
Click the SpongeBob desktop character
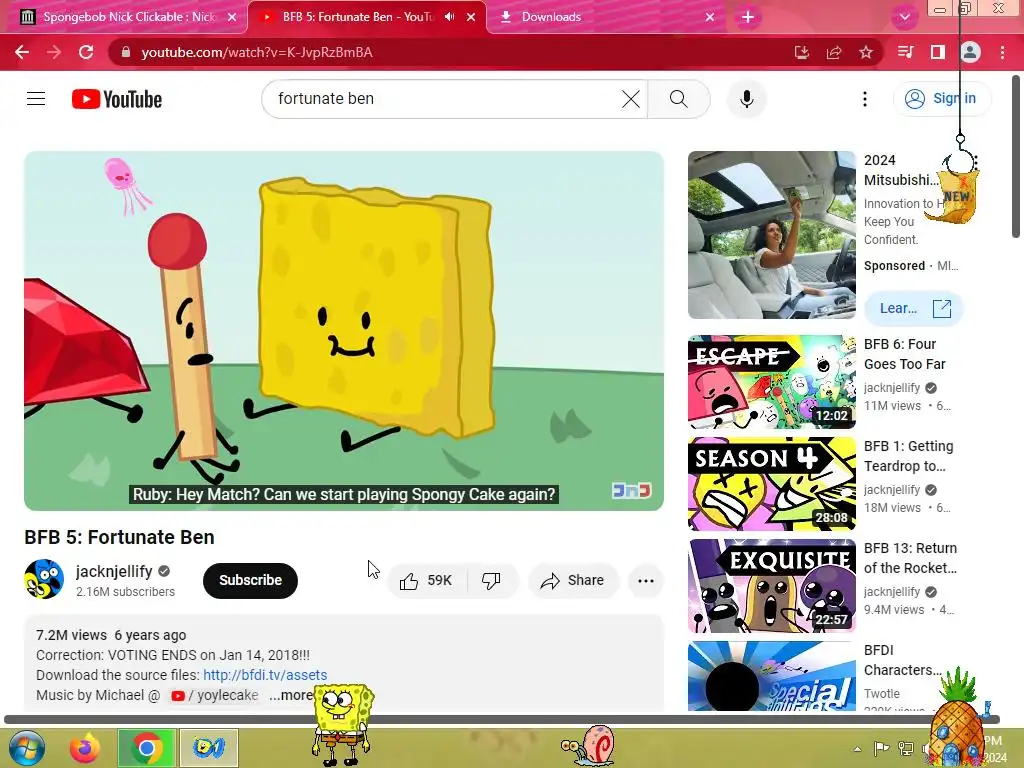342,724
